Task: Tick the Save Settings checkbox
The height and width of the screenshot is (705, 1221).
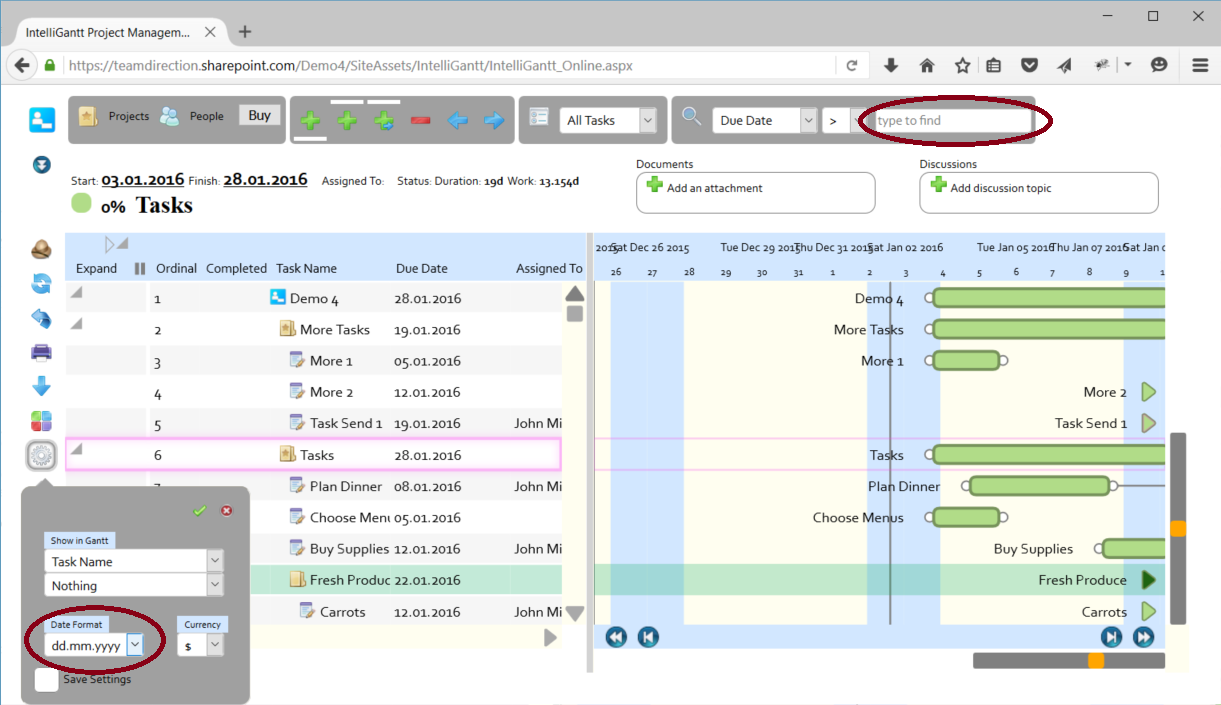Action: 46,680
